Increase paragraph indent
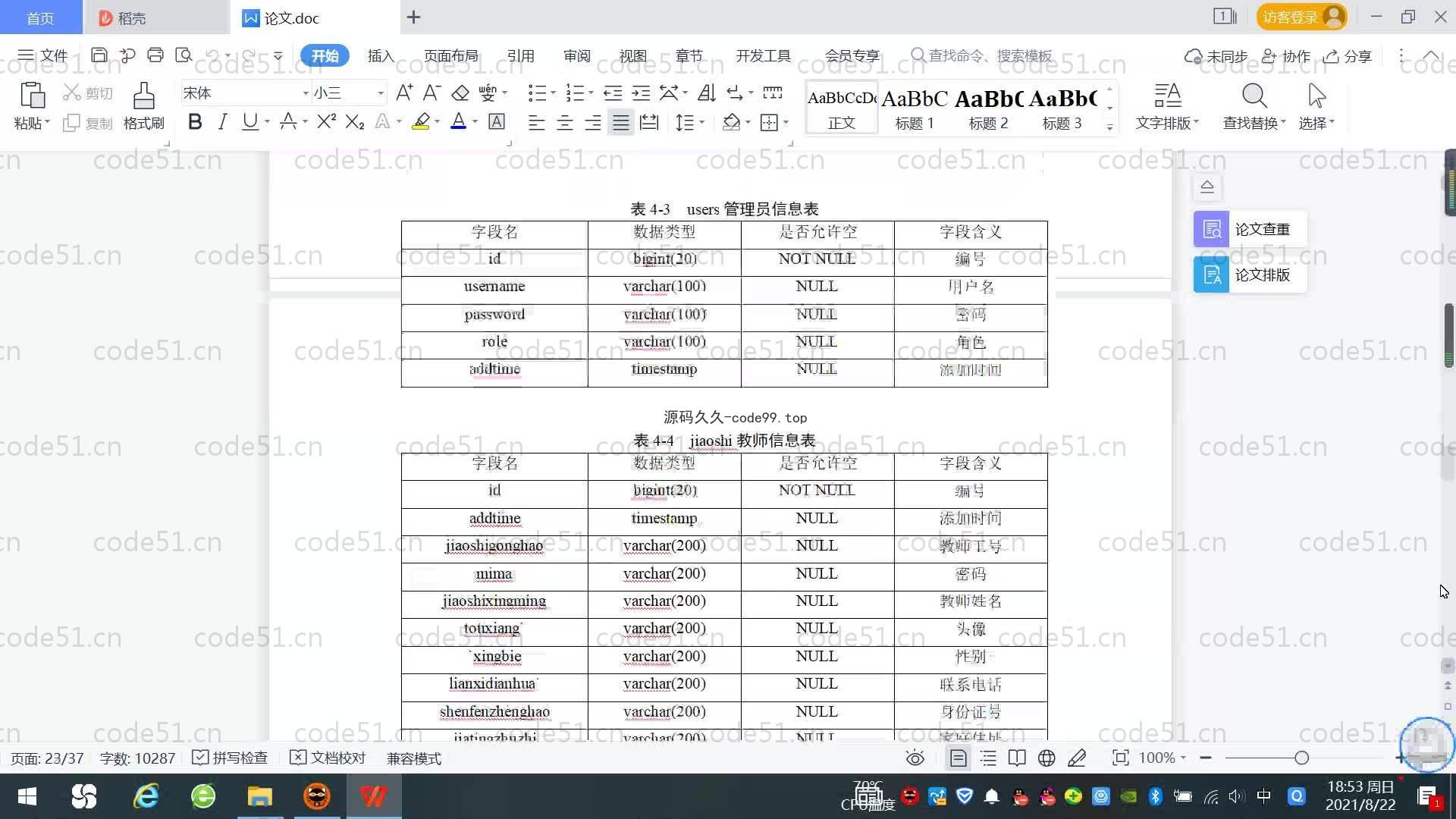Image resolution: width=1456 pixels, height=819 pixels. (x=642, y=93)
